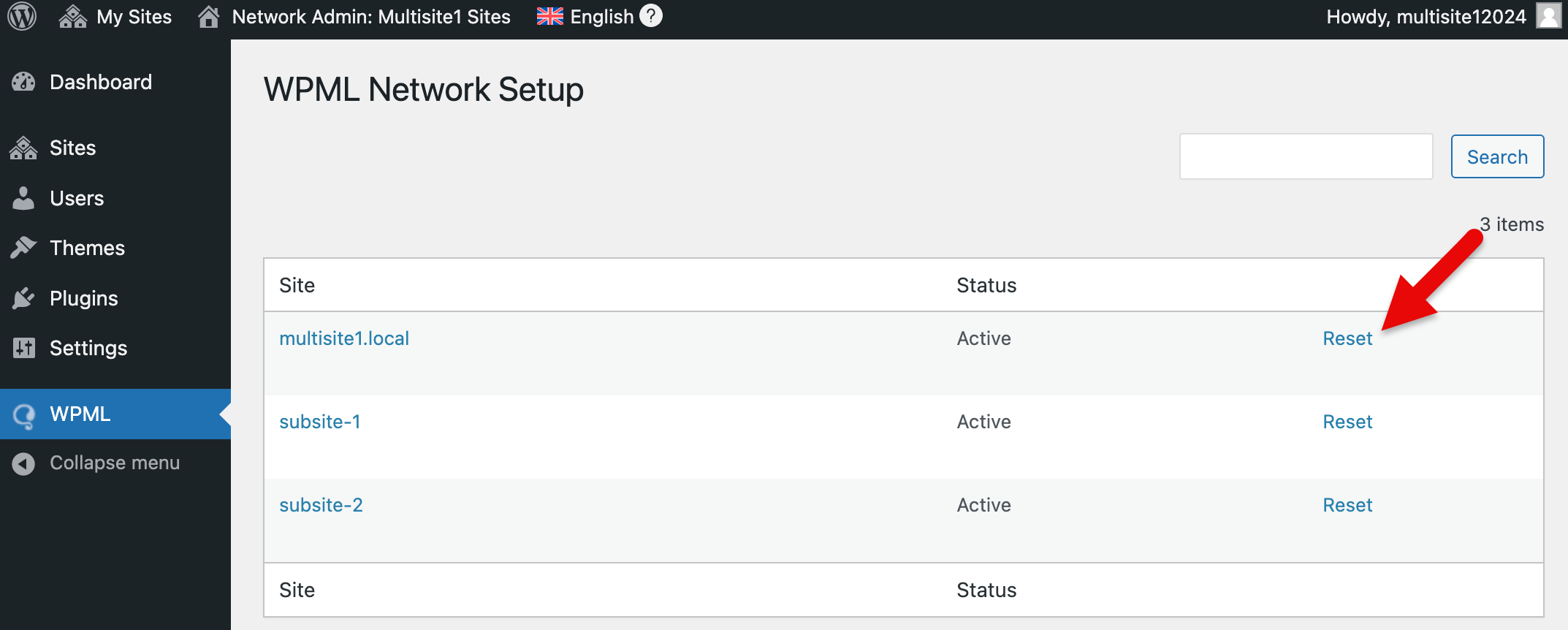
Task: Click the Collapse menu arrow icon
Action: tap(23, 463)
